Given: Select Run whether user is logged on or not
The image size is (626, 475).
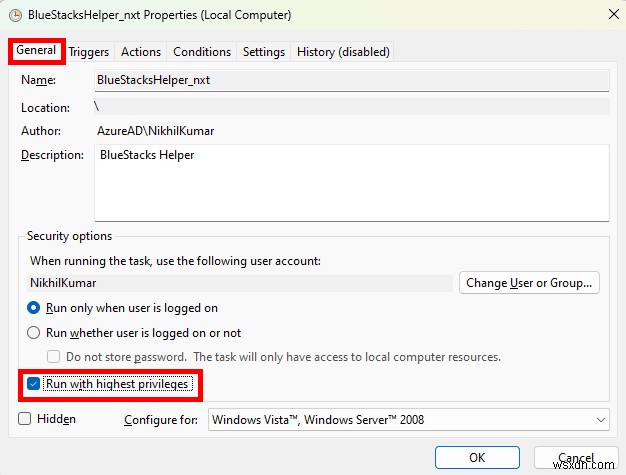Looking at the screenshot, I should coord(34,332).
